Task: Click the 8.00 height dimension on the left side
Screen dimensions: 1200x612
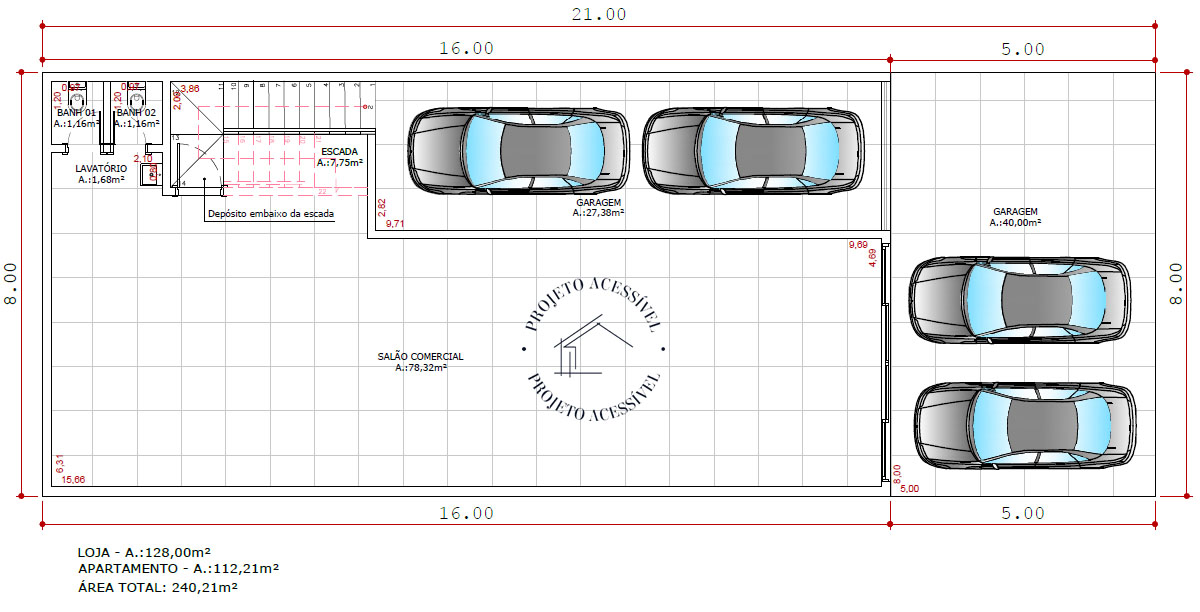Action: (11, 284)
